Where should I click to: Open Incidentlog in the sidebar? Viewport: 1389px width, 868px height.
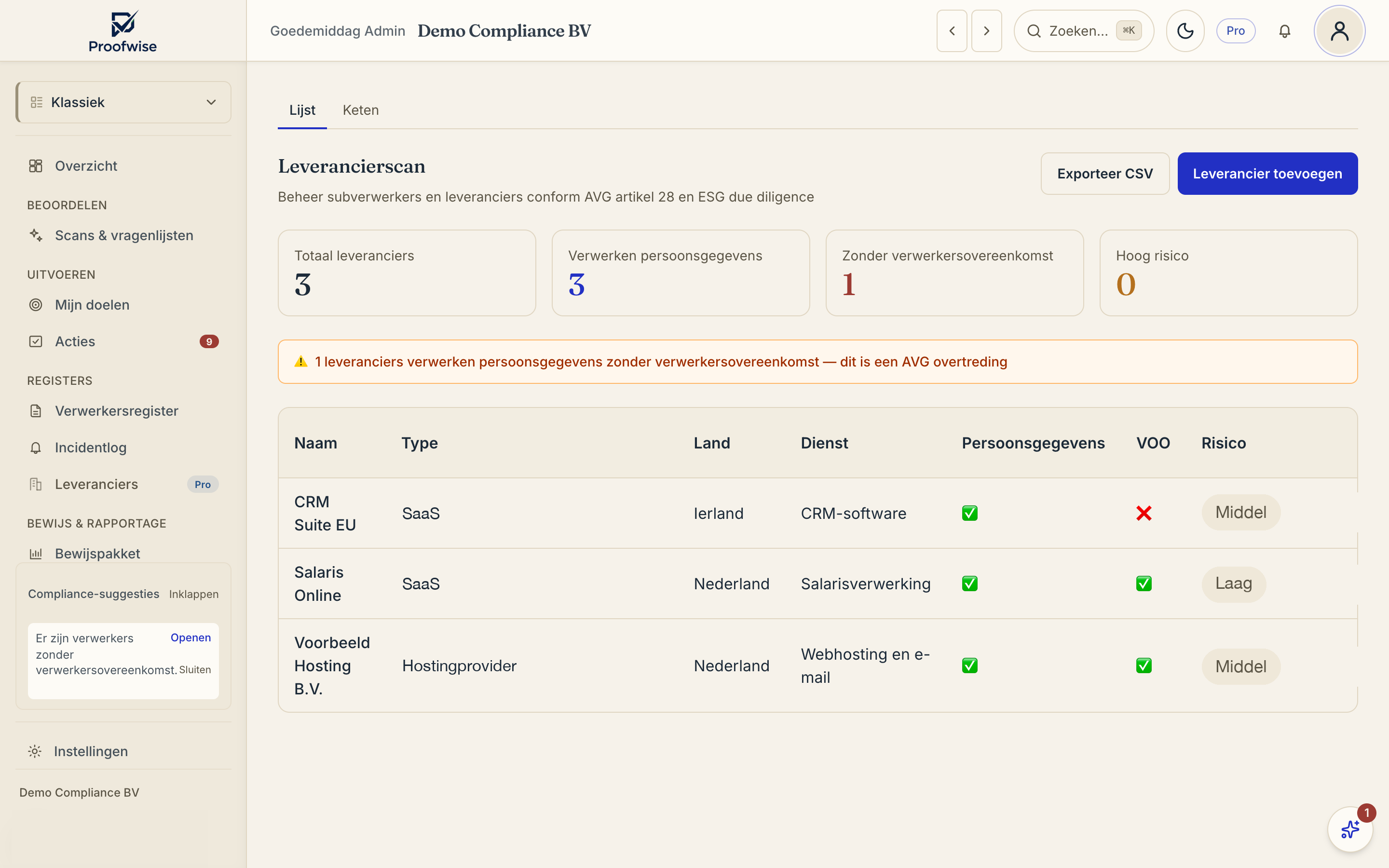pos(123,448)
